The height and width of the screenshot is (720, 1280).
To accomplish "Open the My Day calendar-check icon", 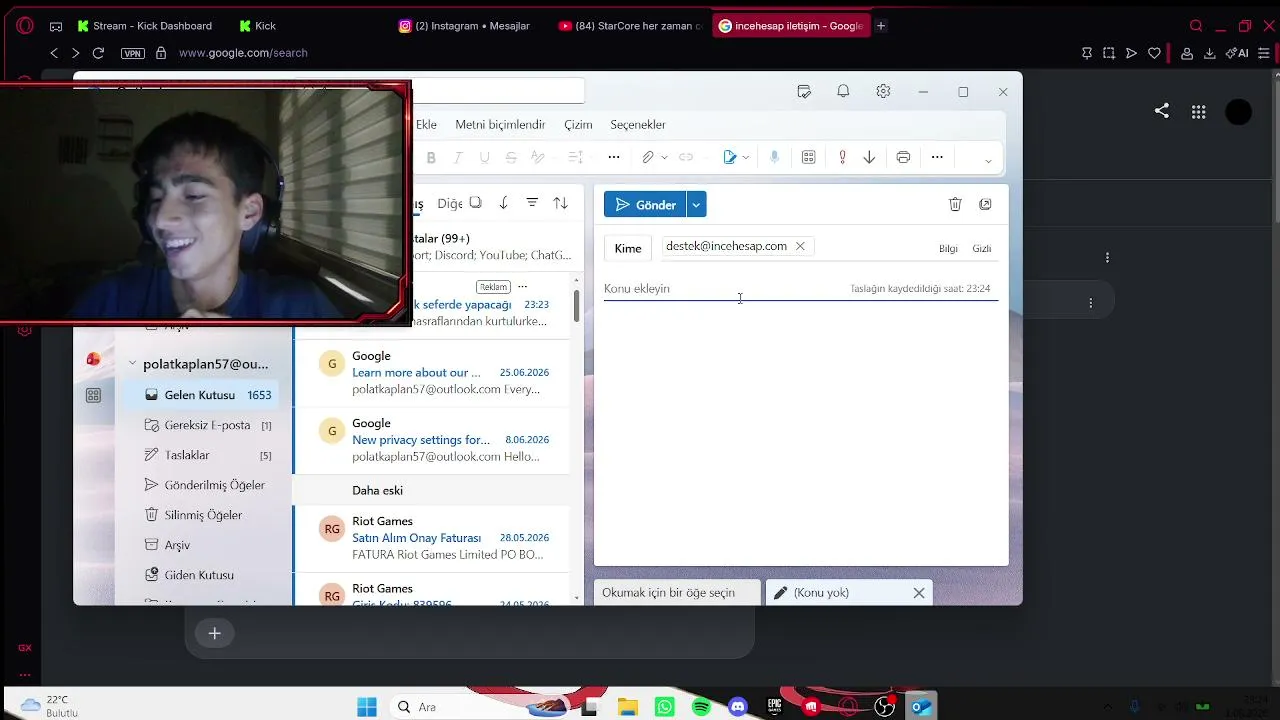I will click(804, 92).
